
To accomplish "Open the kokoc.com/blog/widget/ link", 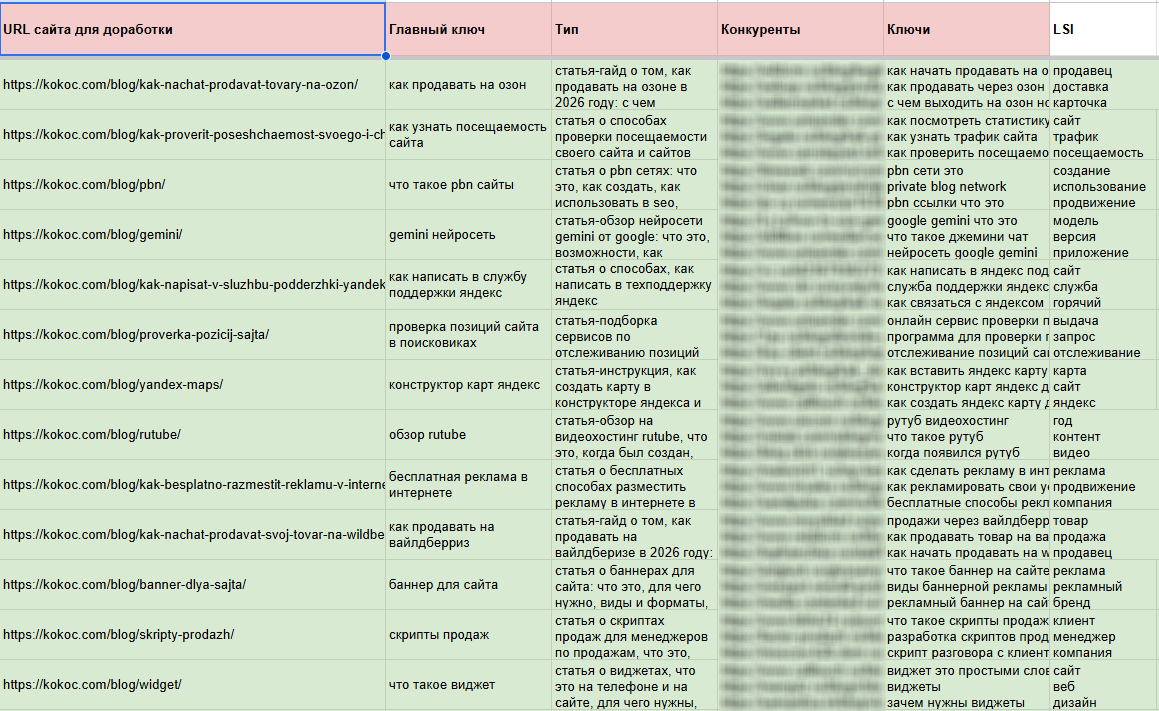I will tap(92, 685).
